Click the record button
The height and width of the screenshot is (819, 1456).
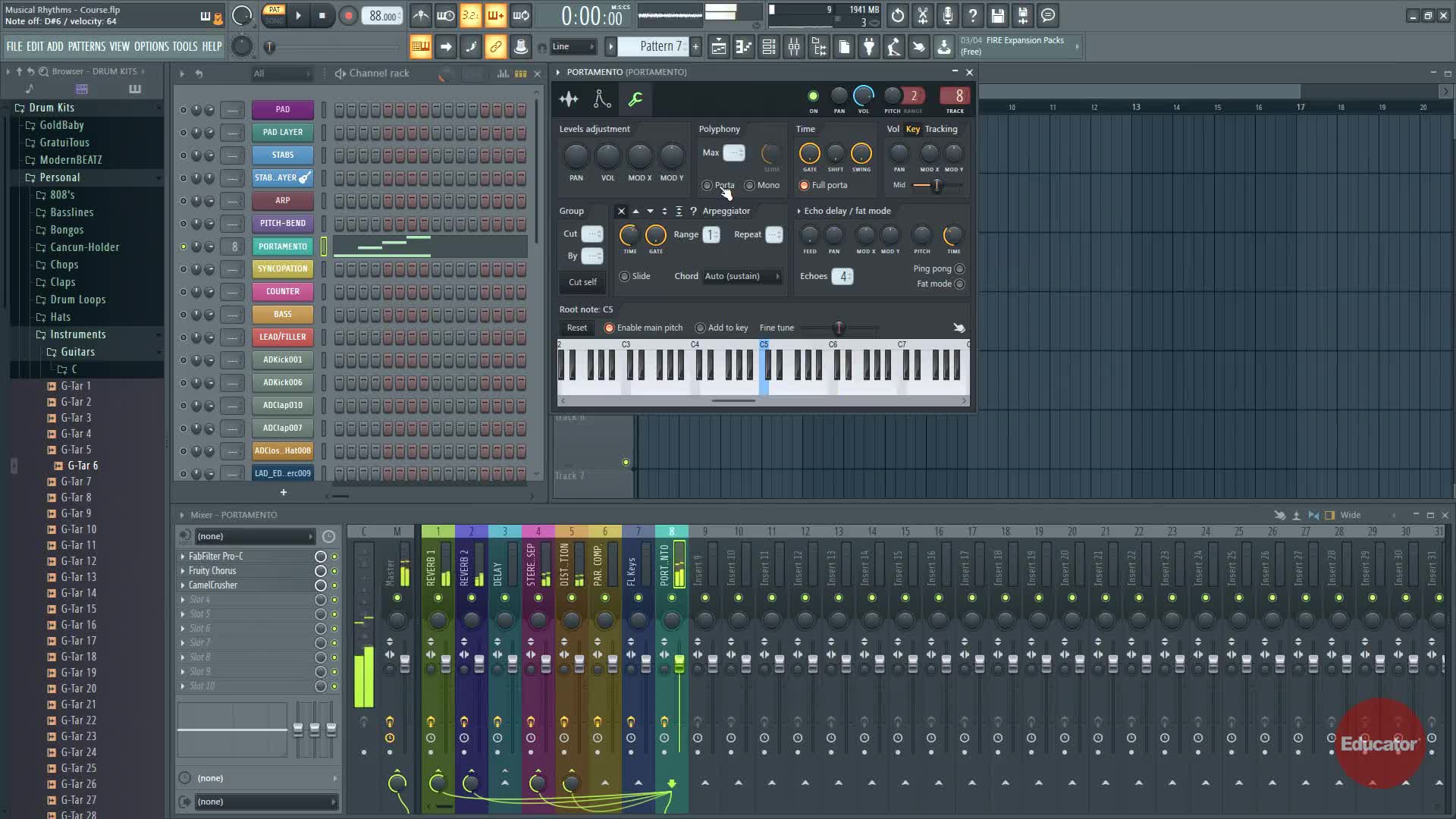348,16
